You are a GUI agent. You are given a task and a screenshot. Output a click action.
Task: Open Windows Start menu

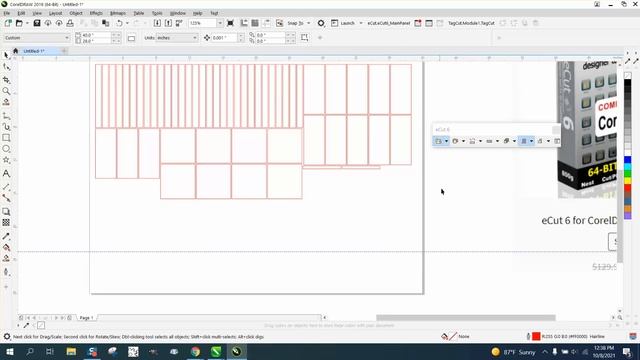[x=9, y=351]
